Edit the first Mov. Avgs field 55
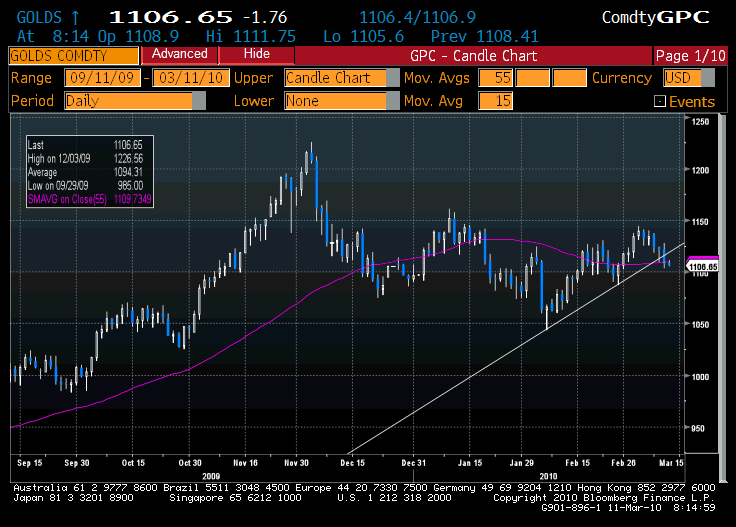The height and width of the screenshot is (527, 736). (496, 78)
